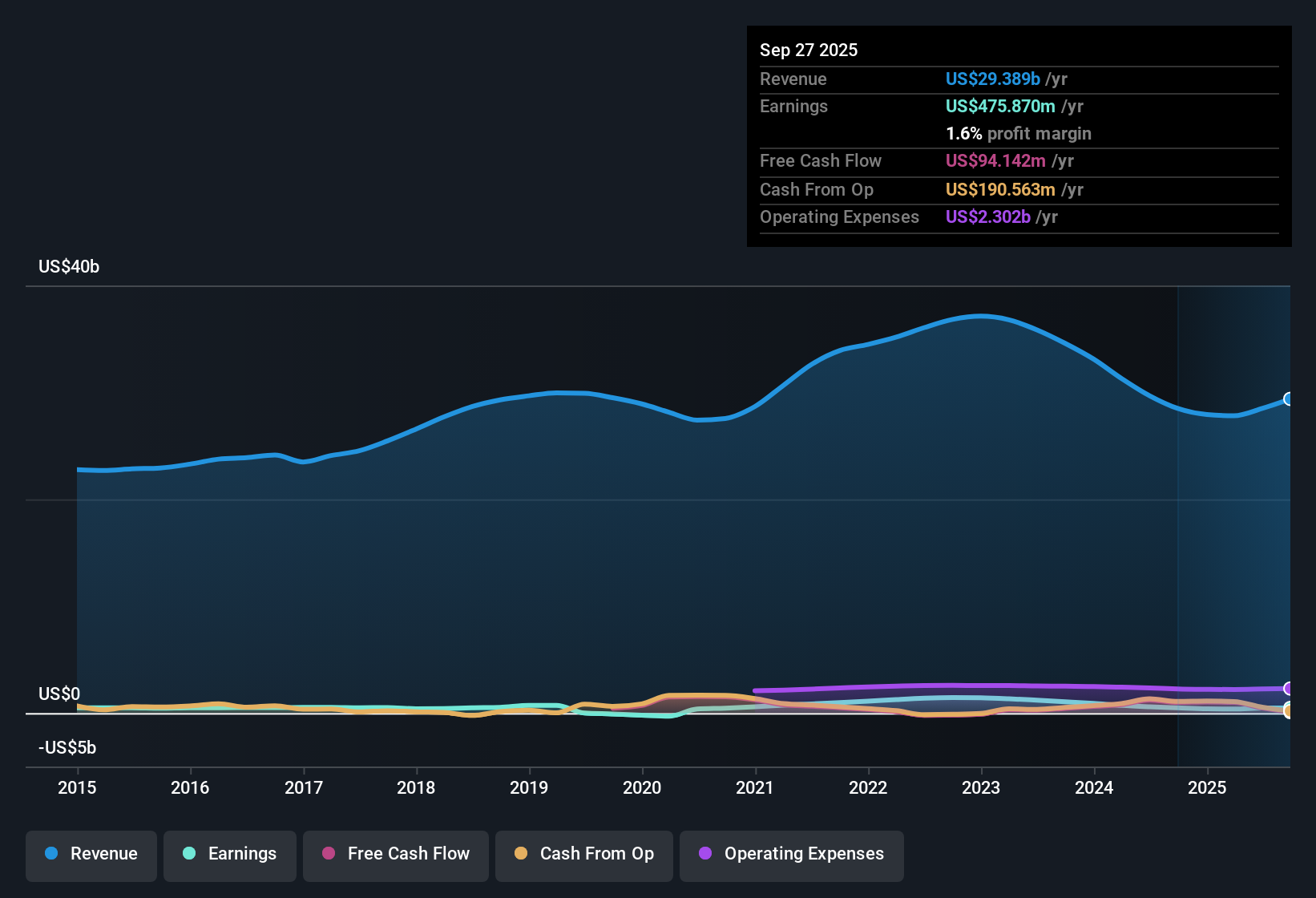Image resolution: width=1316 pixels, height=898 pixels.
Task: Select the 2020 year label on the axis
Action: (x=642, y=788)
